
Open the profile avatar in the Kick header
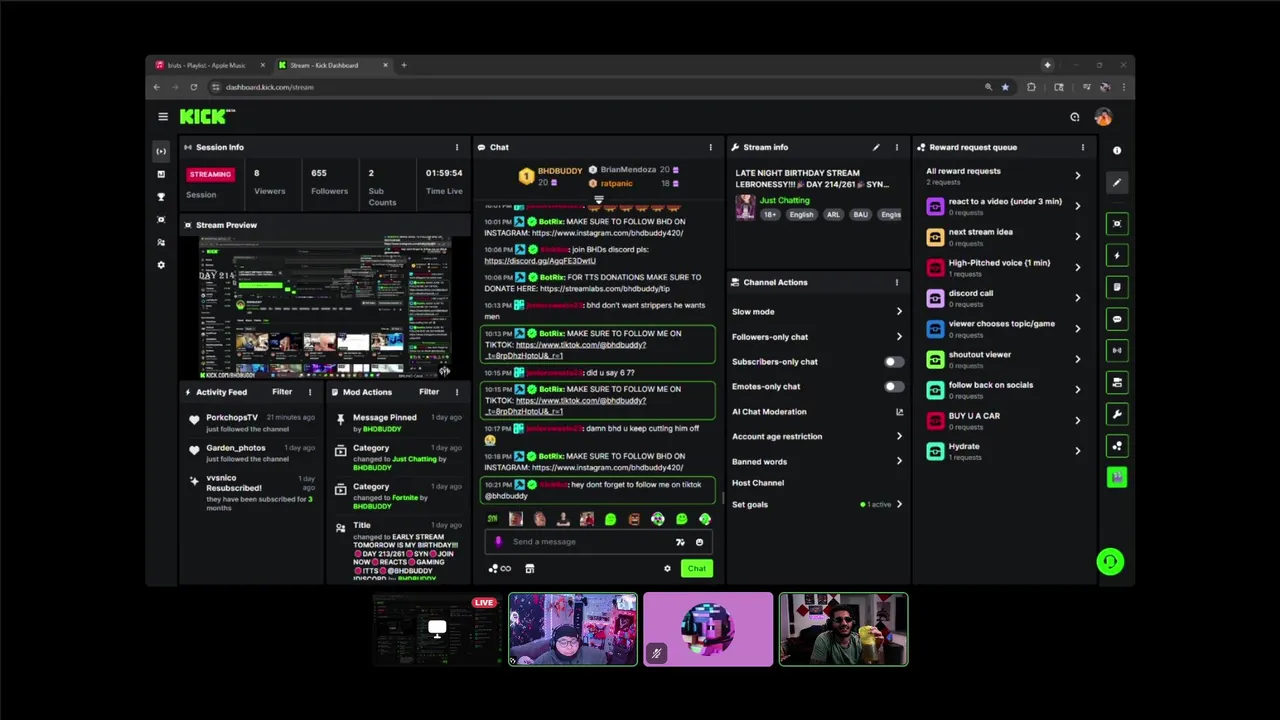pos(1103,117)
